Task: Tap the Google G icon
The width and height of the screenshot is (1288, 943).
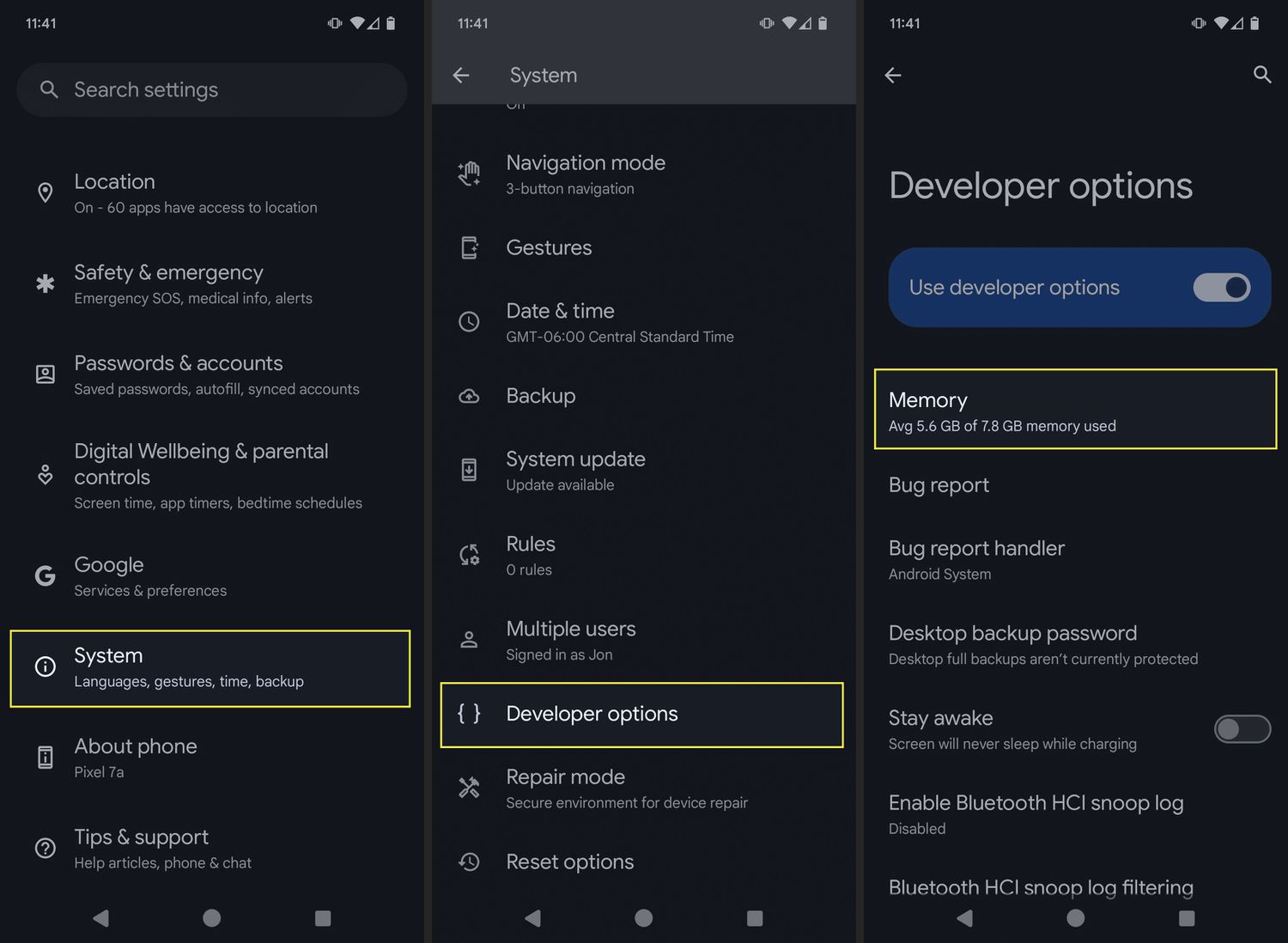Action: pos(45,575)
